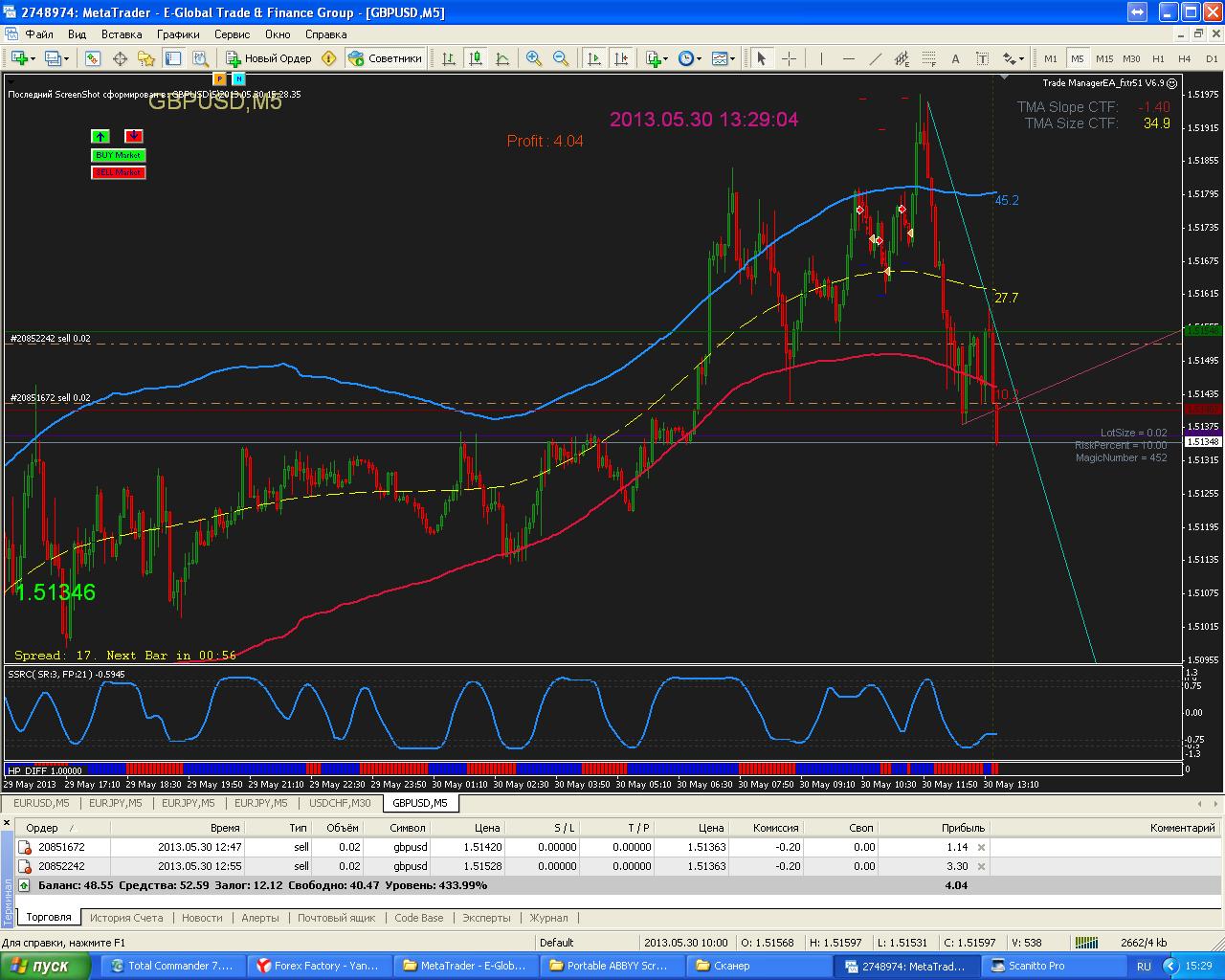The width and height of the screenshot is (1225, 980).
Task: Click the Новый Ордер button
Action: [268, 58]
